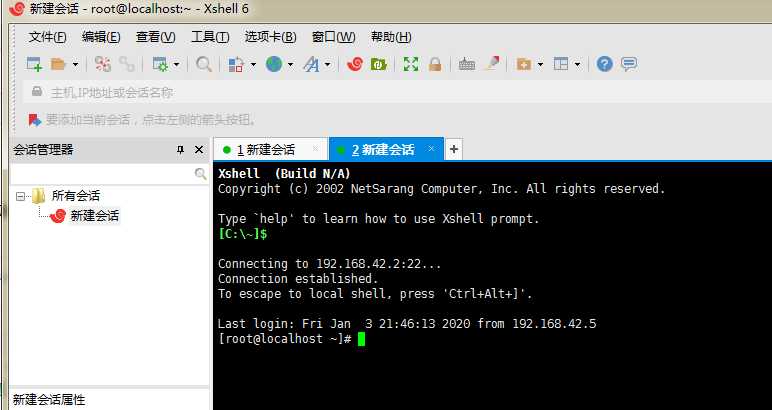This screenshot has width=772, height=410.
Task: Open the 窗口(W) menu
Action: coord(334,37)
